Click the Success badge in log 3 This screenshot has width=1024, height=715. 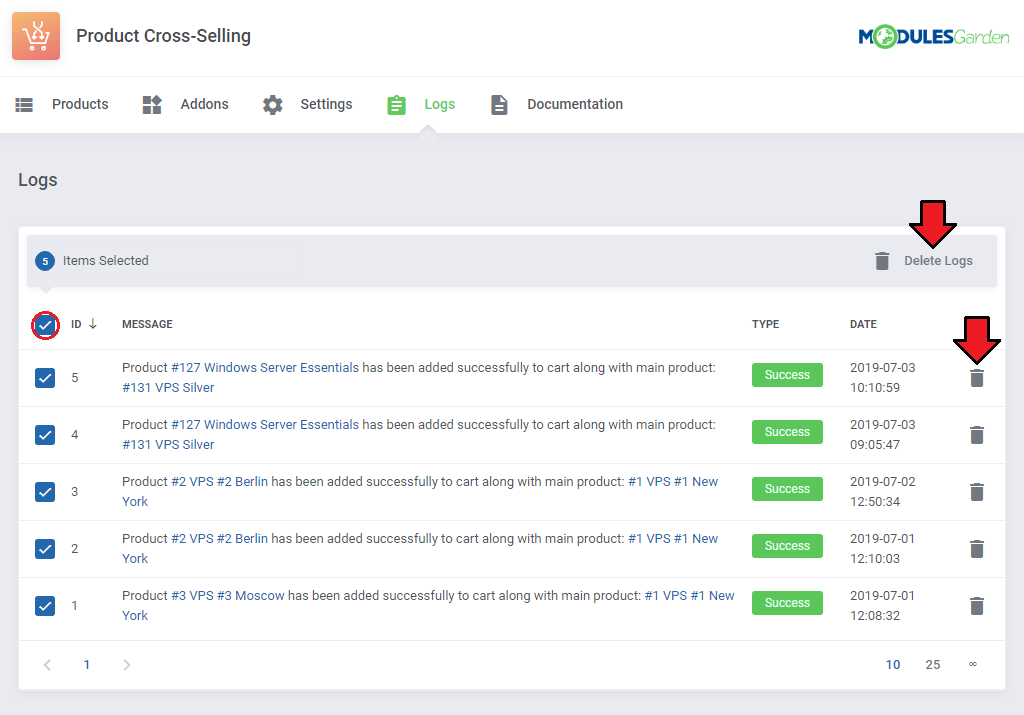point(787,489)
